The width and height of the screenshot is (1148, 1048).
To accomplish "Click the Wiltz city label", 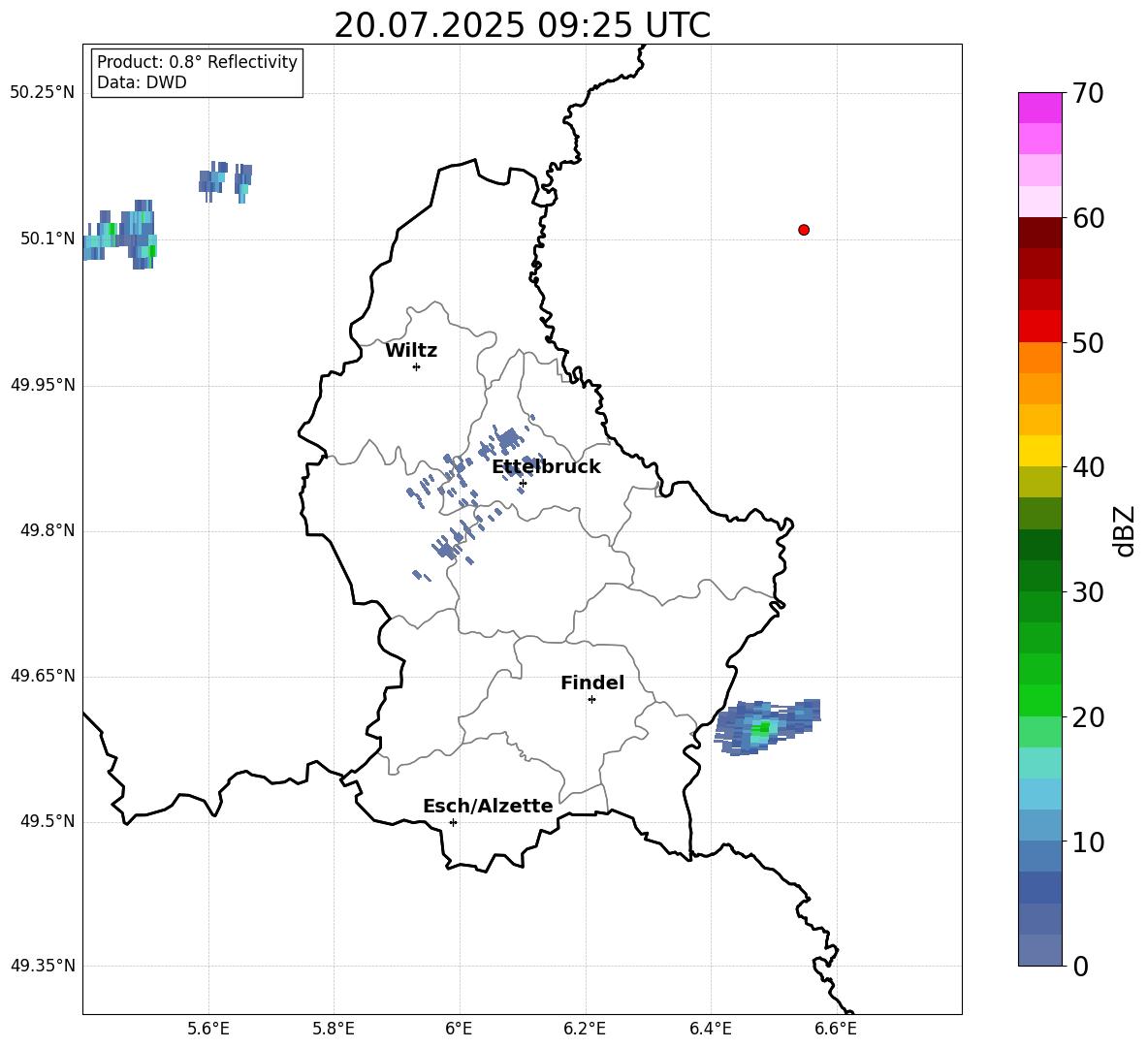I will click(411, 351).
